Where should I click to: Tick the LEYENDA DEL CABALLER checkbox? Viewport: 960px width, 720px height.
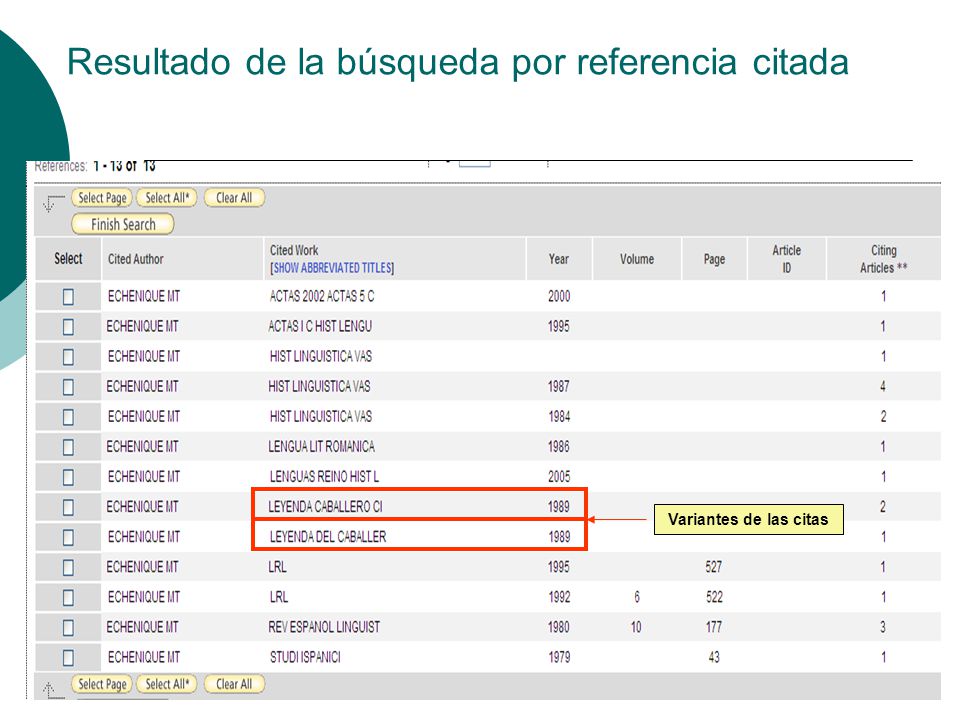pyautogui.click(x=68, y=537)
